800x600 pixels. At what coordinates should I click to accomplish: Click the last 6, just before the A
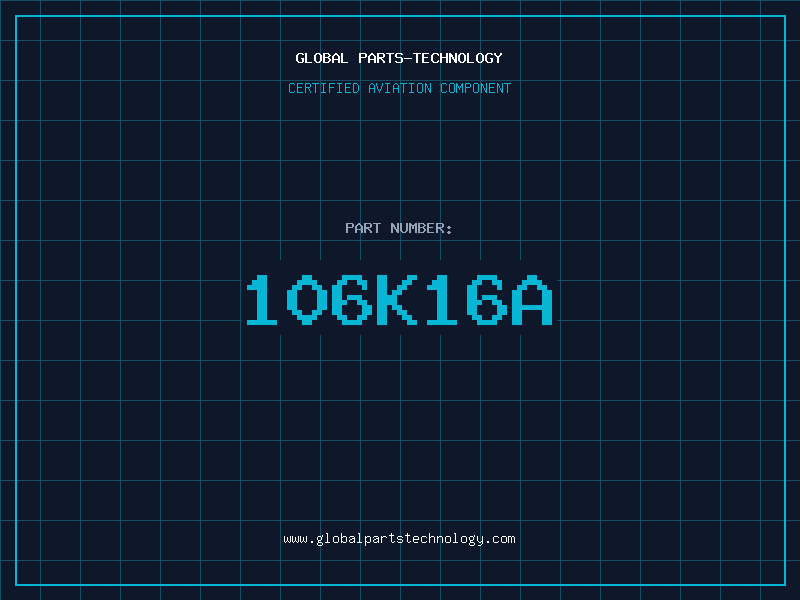[x=488, y=299]
